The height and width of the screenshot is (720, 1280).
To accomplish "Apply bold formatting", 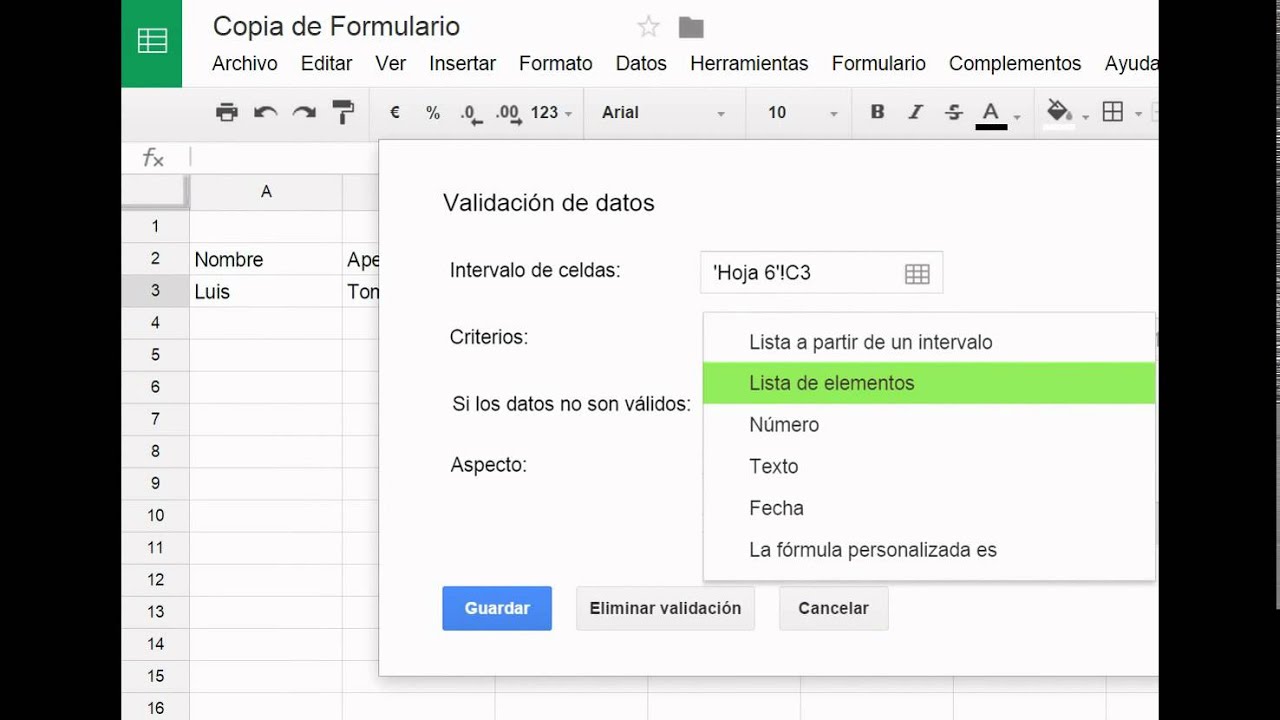I will point(877,112).
